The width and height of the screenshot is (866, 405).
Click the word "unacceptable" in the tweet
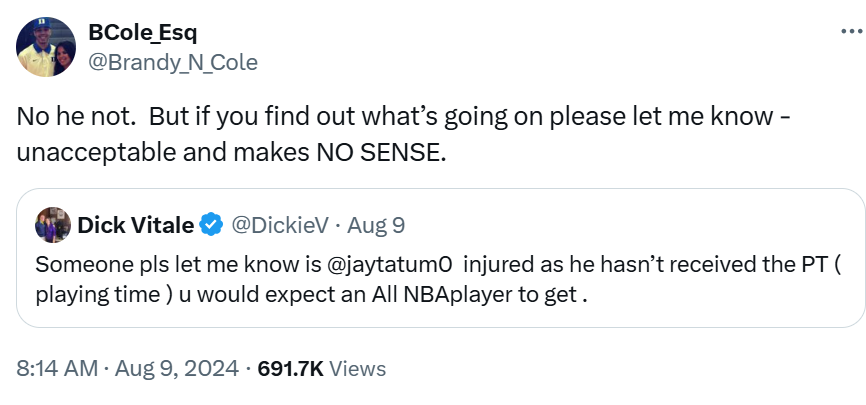click(83, 155)
